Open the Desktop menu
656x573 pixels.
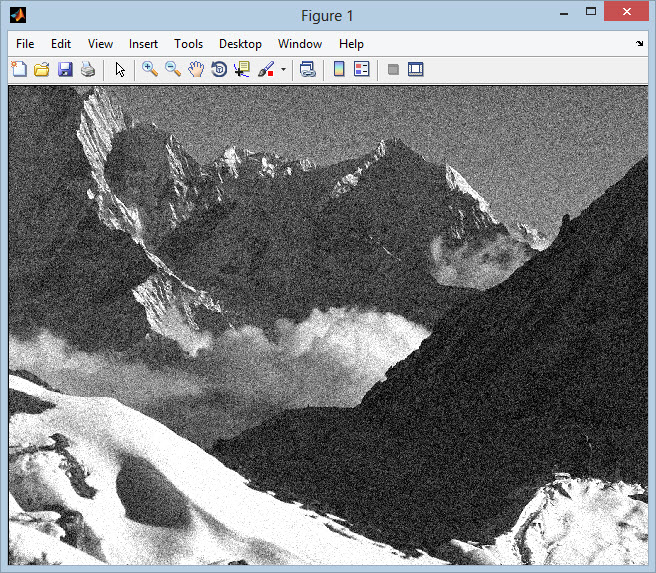[x=241, y=44]
